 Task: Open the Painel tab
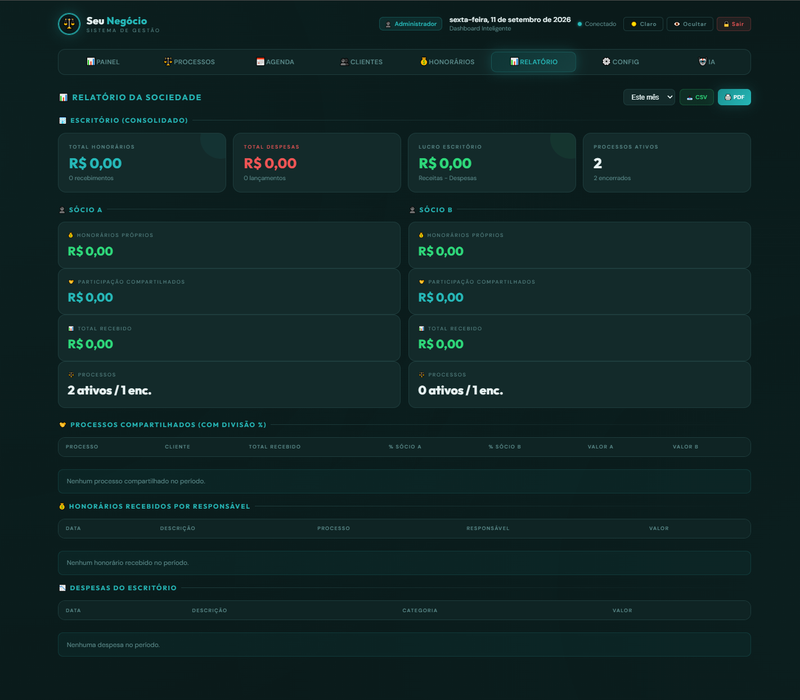pyautogui.click(x=103, y=62)
